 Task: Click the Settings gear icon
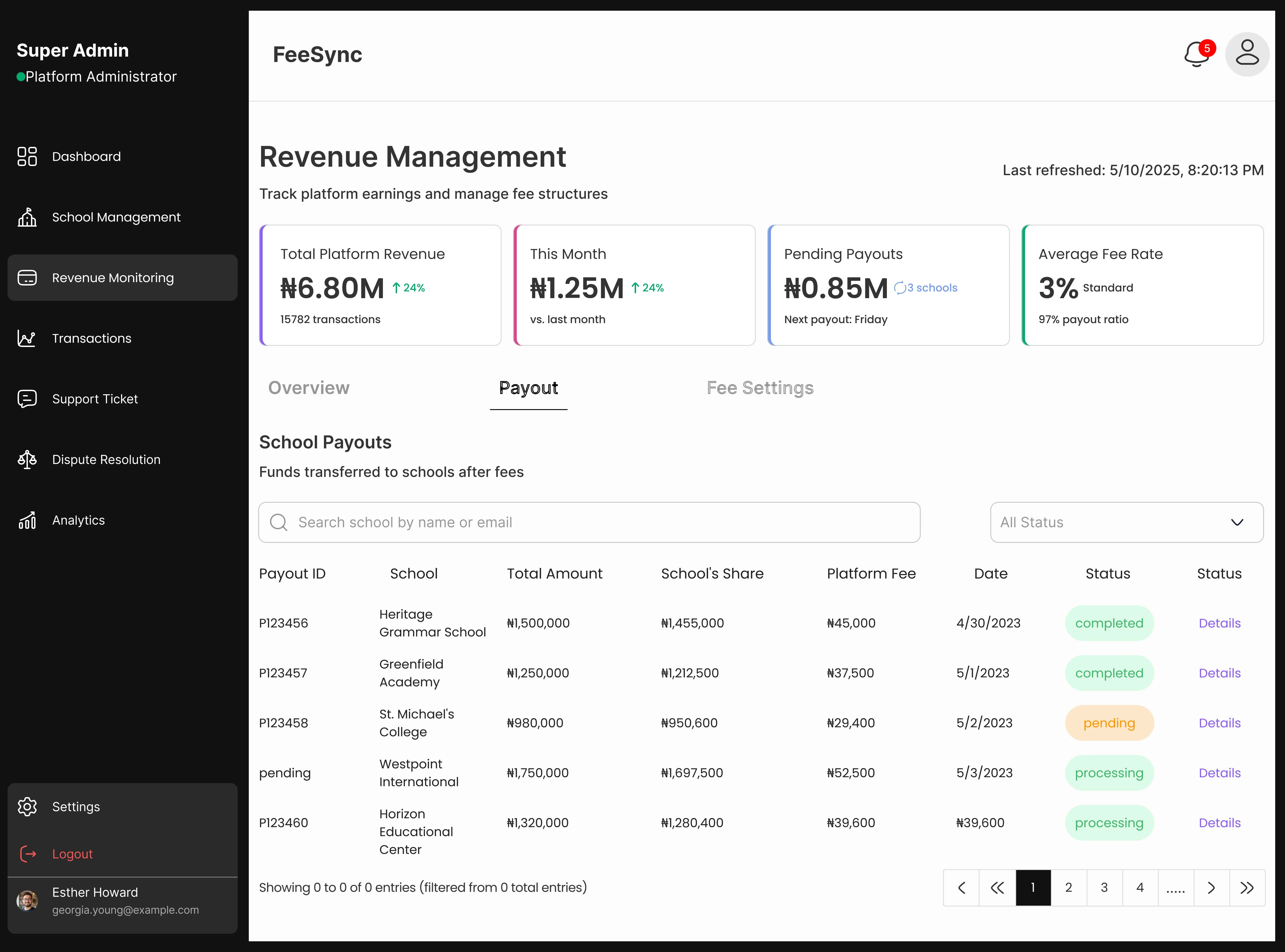coord(27,807)
